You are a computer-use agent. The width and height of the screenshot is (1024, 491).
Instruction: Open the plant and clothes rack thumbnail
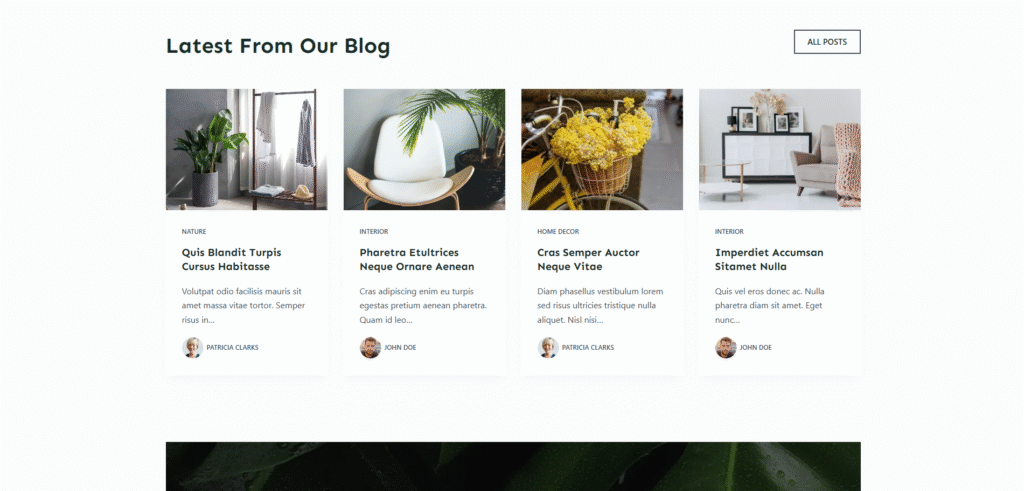tap(246, 150)
